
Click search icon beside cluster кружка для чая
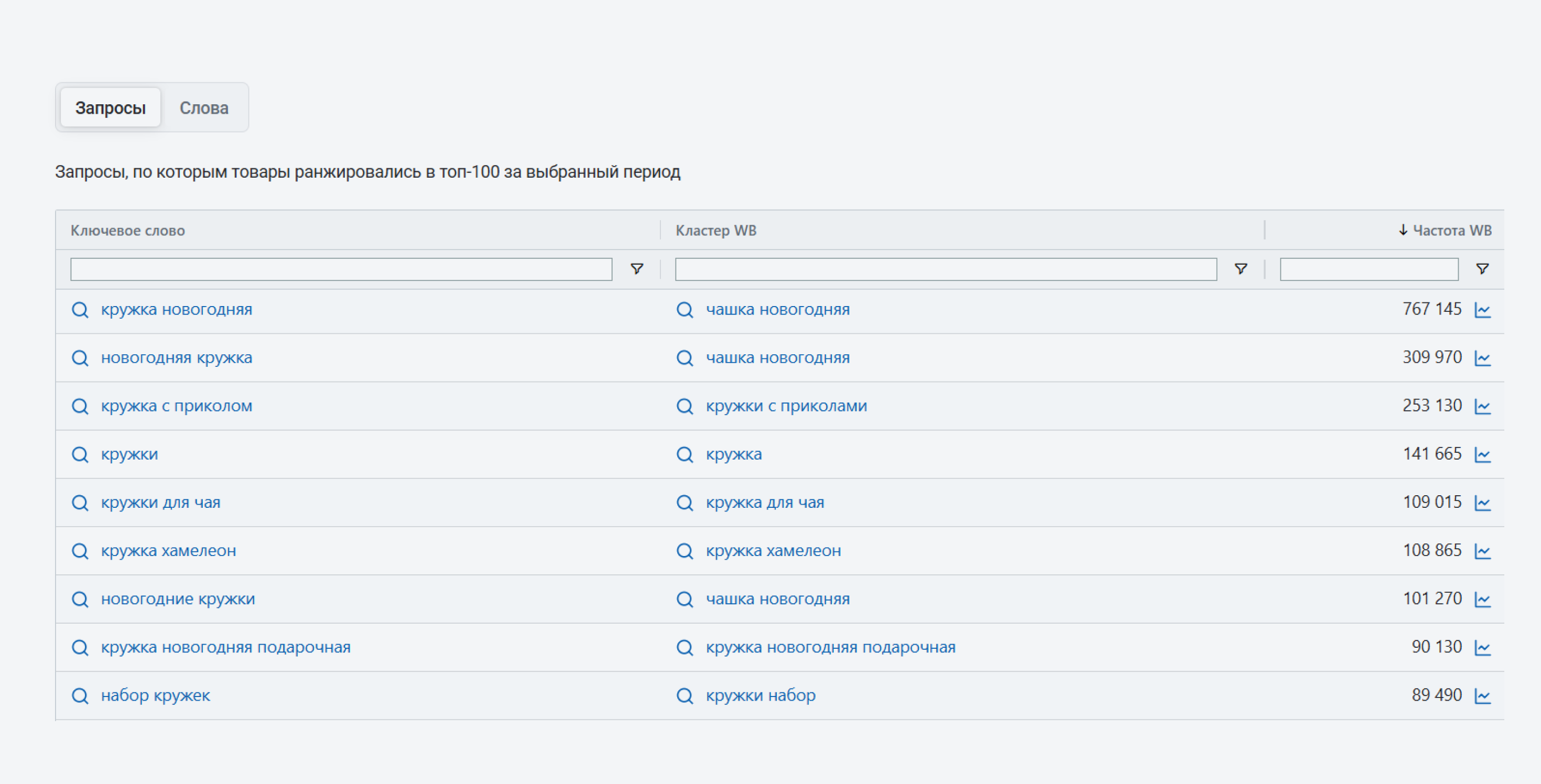(x=685, y=503)
